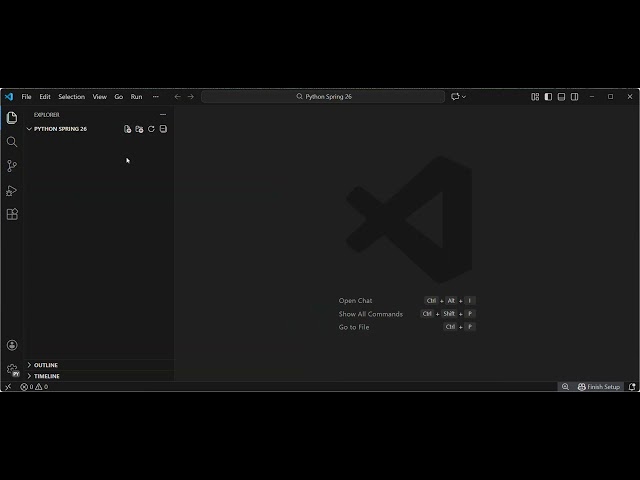Screen dimensions: 640x480
Task: Open the remote window indicator in status bar
Action: [8, 387]
